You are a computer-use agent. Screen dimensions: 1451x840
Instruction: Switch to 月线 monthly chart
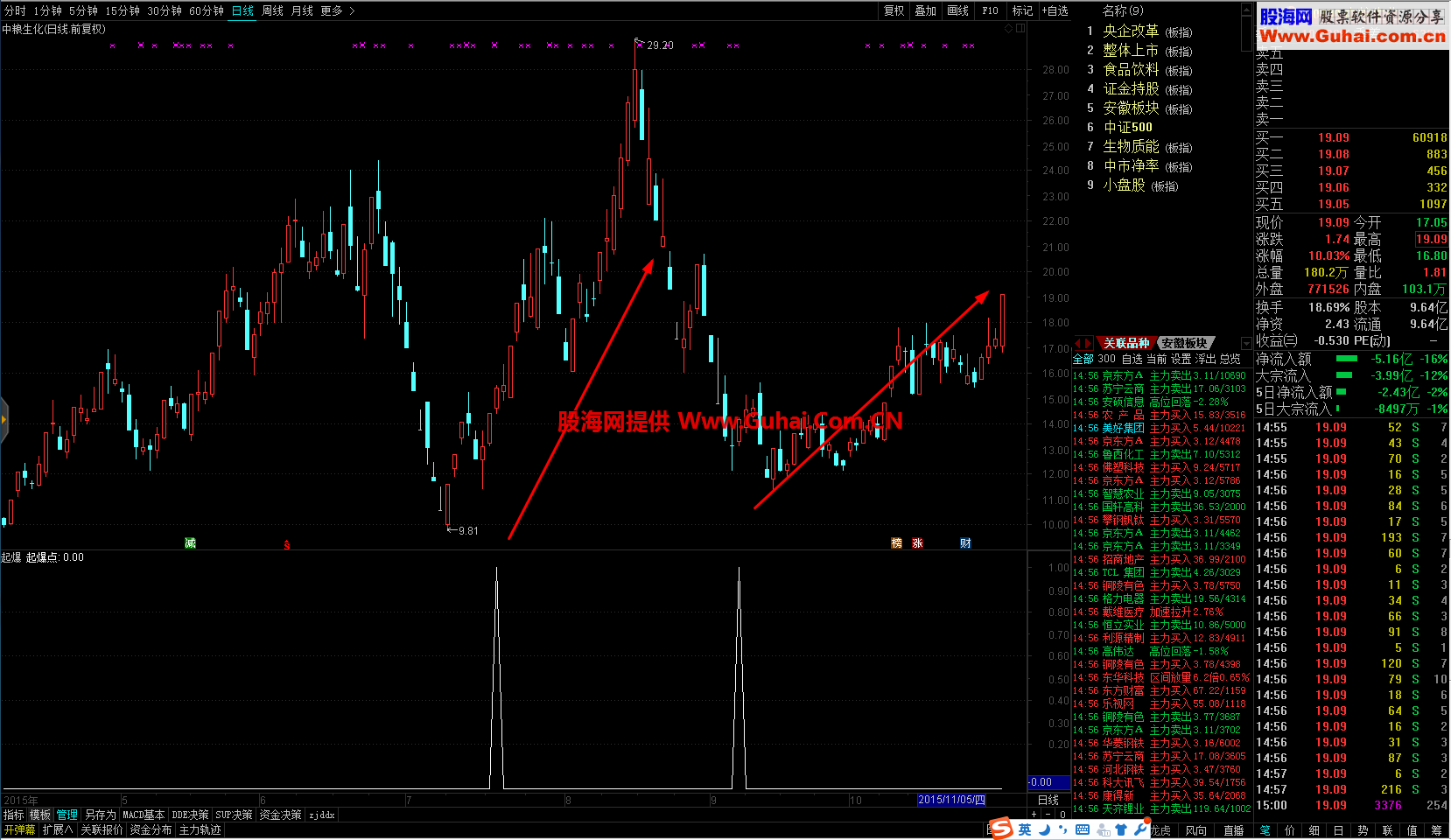coord(302,10)
